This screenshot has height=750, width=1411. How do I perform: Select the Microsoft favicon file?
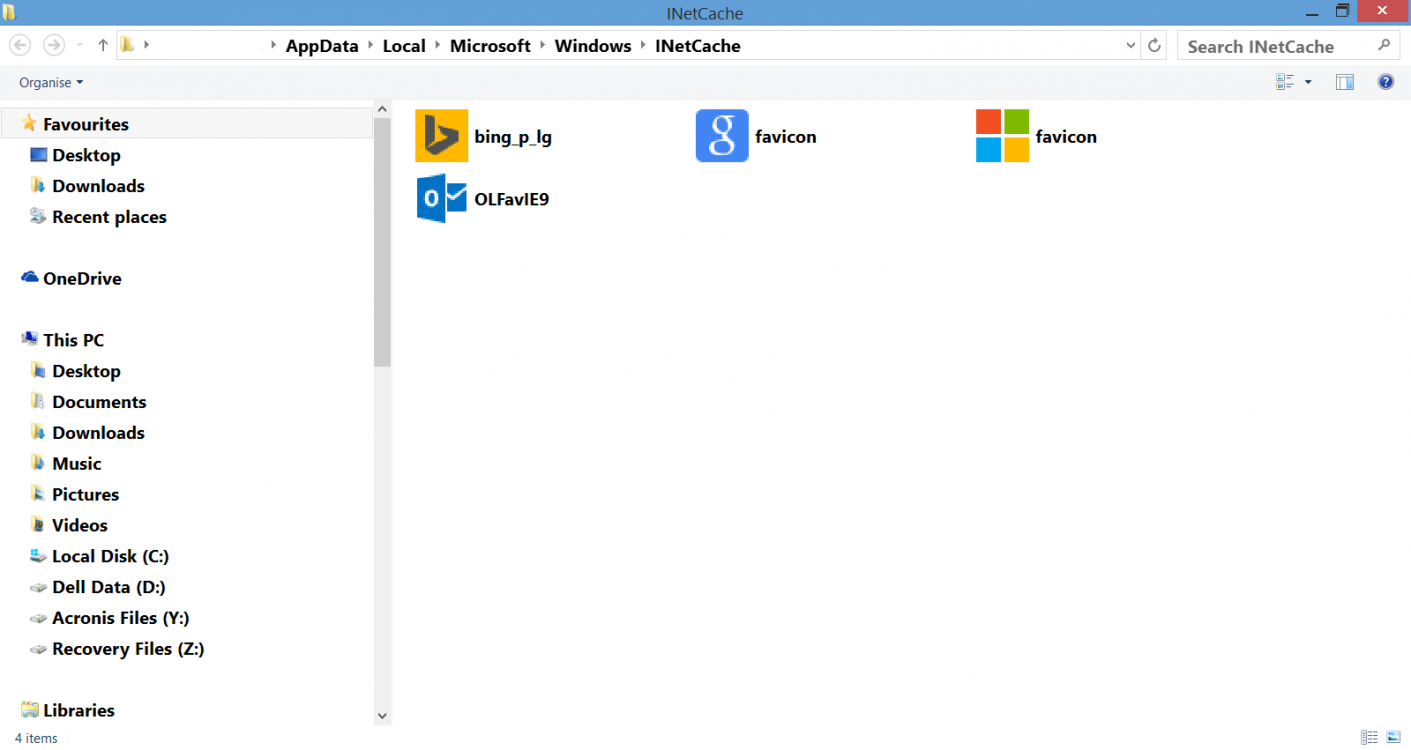tap(1002, 135)
